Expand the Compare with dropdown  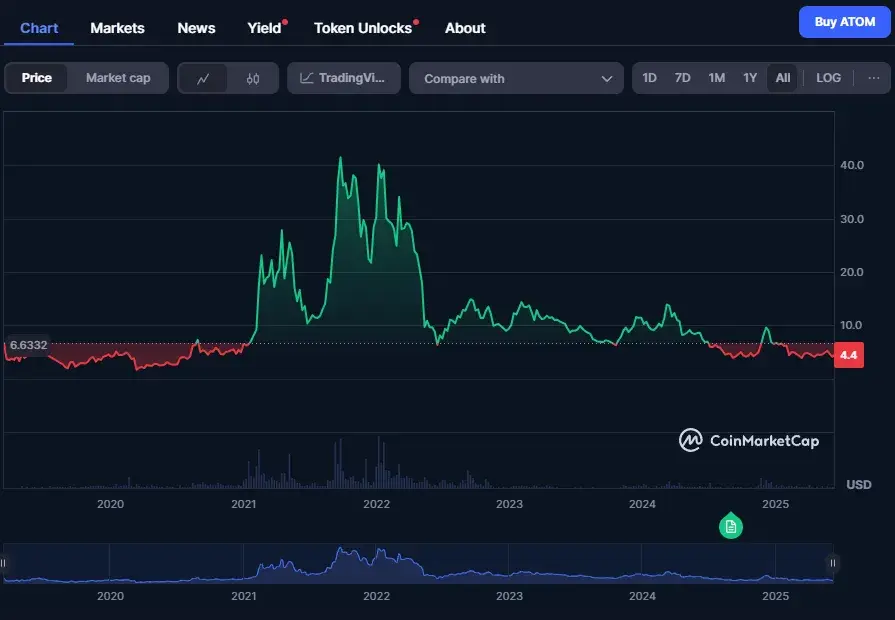pyautogui.click(x=516, y=78)
